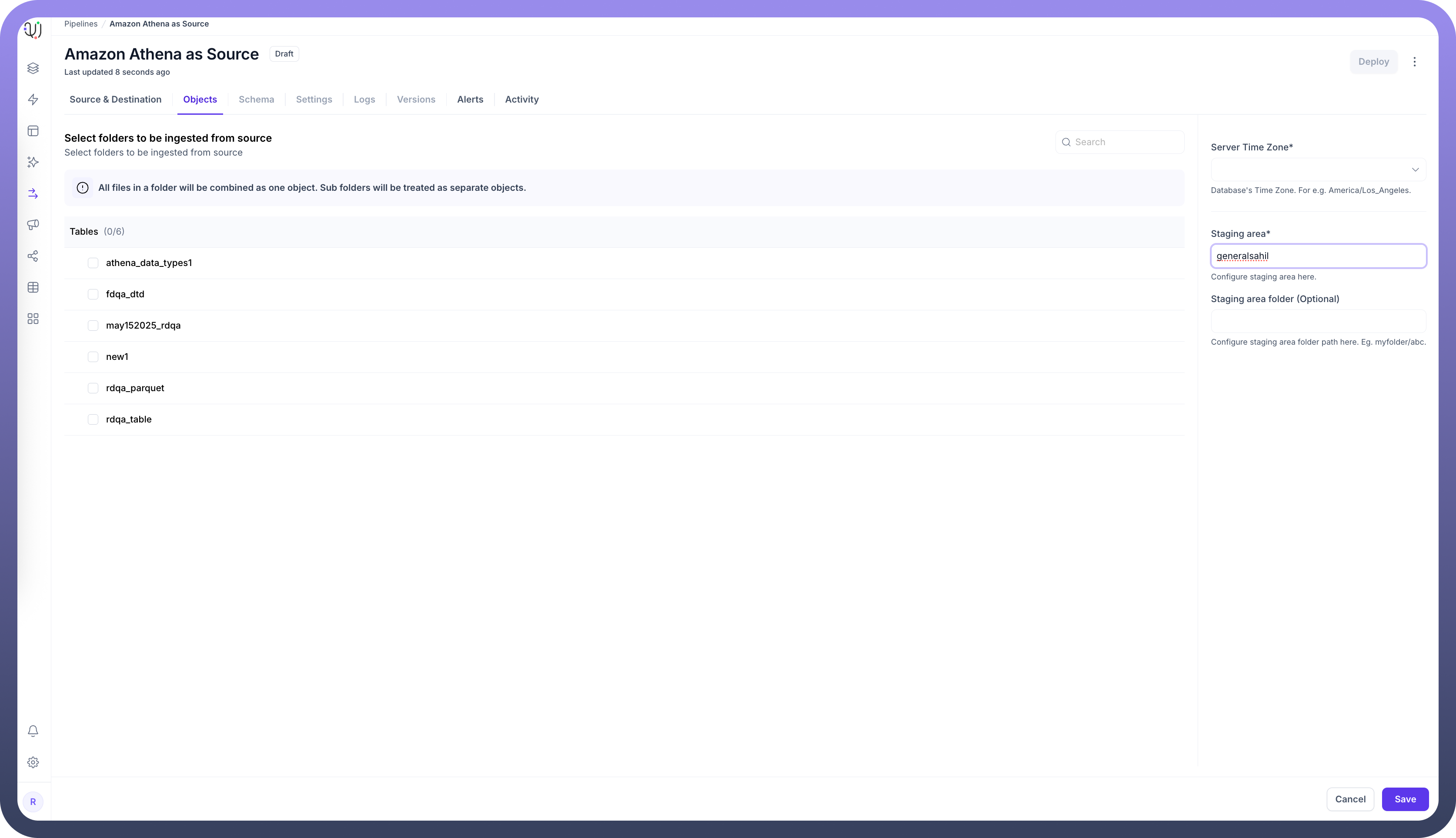The height and width of the screenshot is (838, 1456).
Task: Open the three-dot more options menu
Action: (1414, 62)
